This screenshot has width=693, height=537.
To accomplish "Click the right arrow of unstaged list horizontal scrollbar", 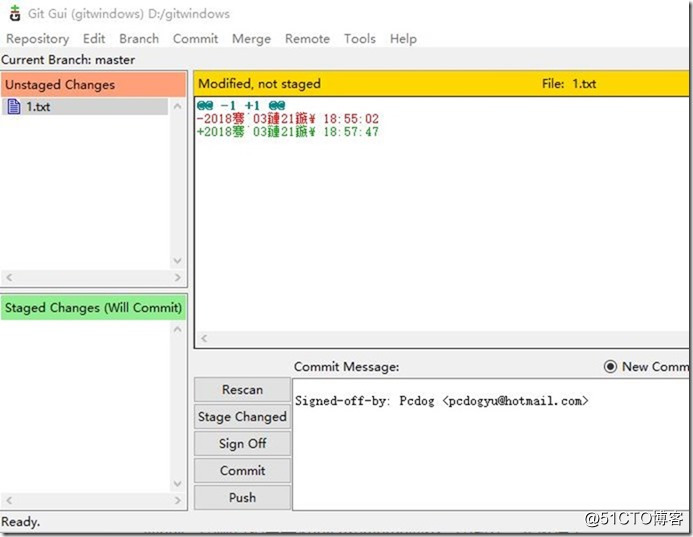I will coord(178,277).
